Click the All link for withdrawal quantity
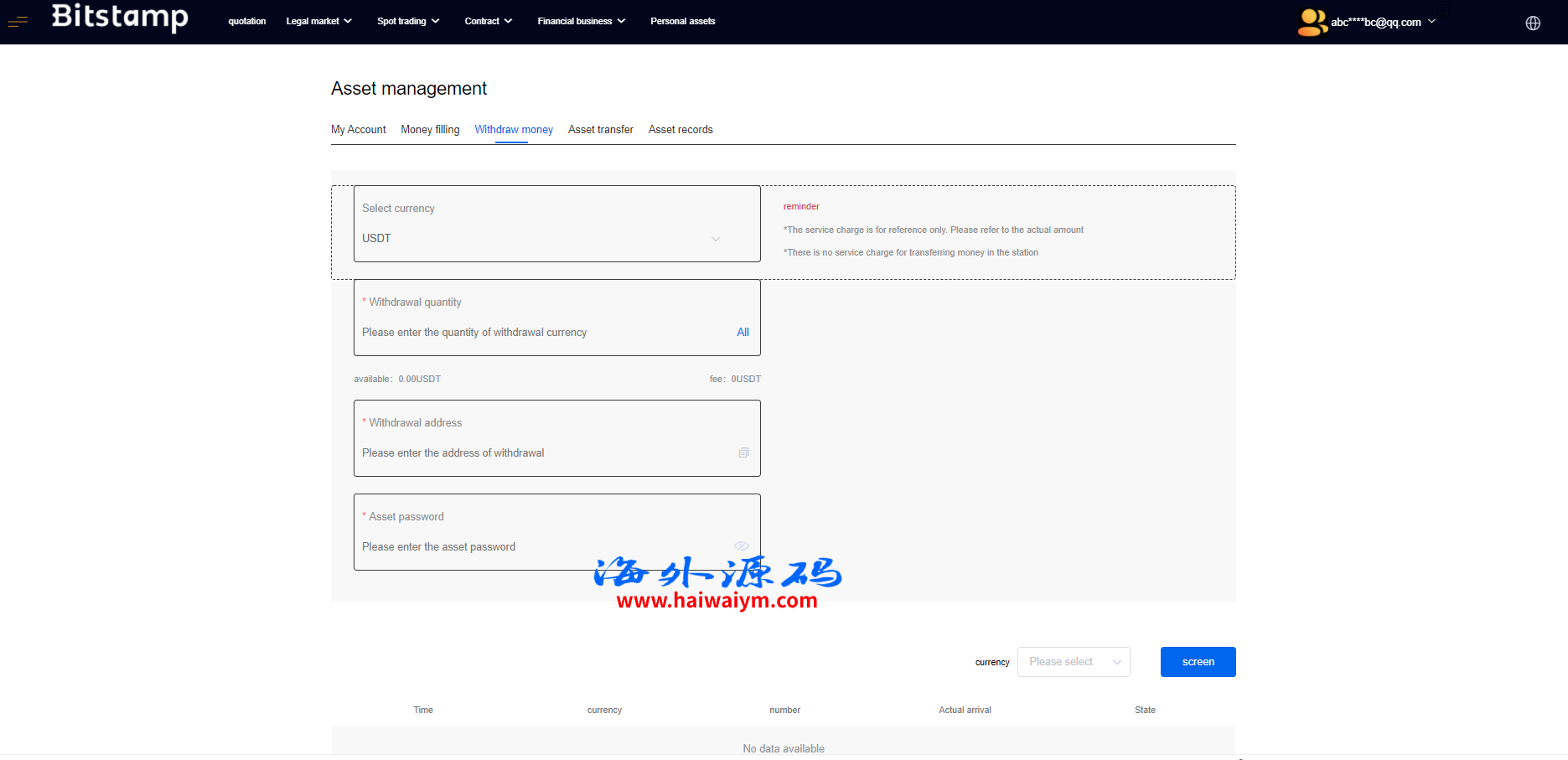 tap(743, 333)
